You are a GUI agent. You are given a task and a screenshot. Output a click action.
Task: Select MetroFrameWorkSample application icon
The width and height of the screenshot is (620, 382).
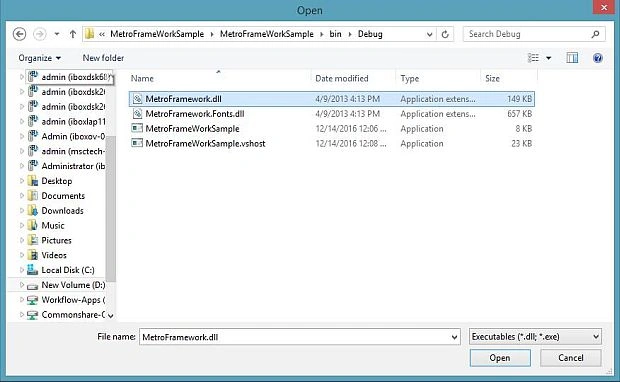click(137, 129)
